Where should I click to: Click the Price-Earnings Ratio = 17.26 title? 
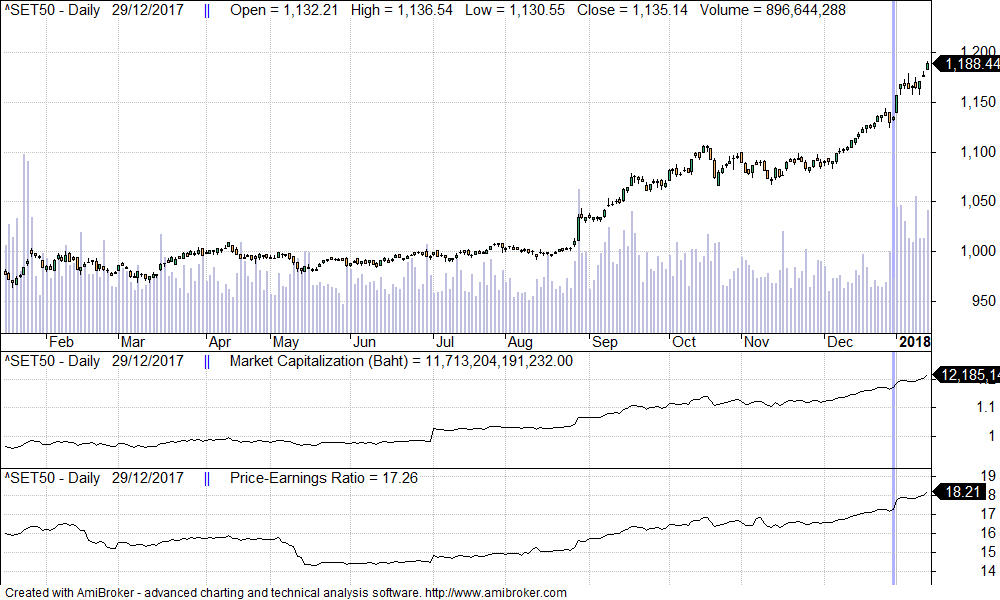pyautogui.click(x=324, y=478)
